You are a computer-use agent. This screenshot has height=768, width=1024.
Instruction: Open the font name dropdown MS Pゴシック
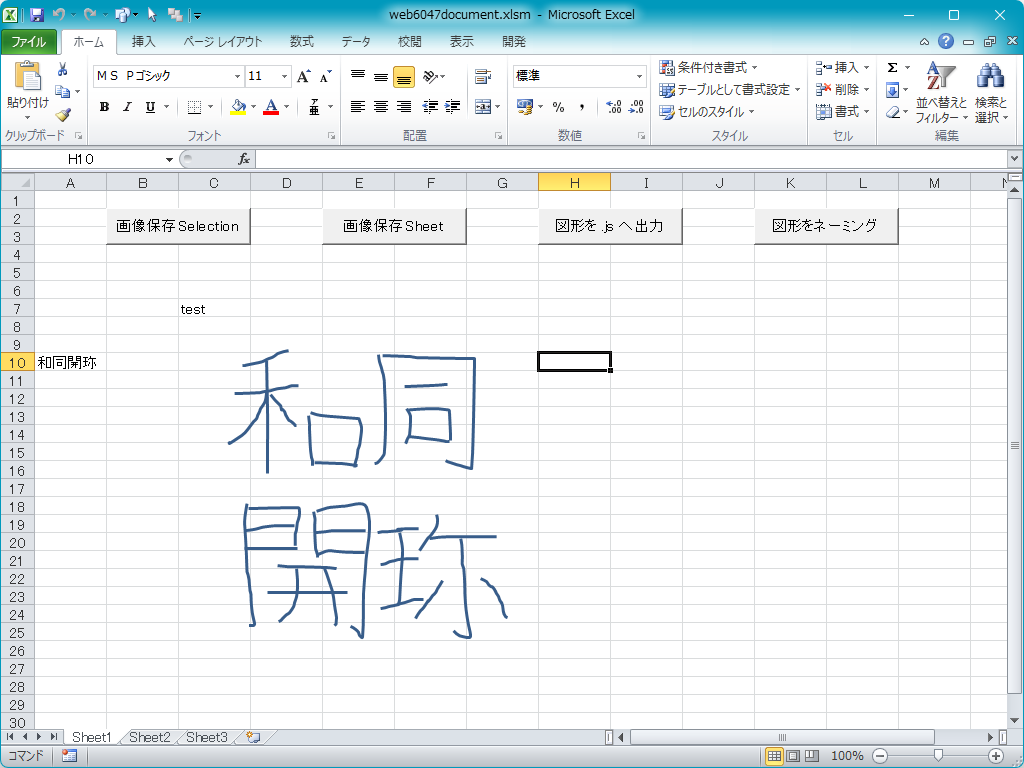click(237, 77)
